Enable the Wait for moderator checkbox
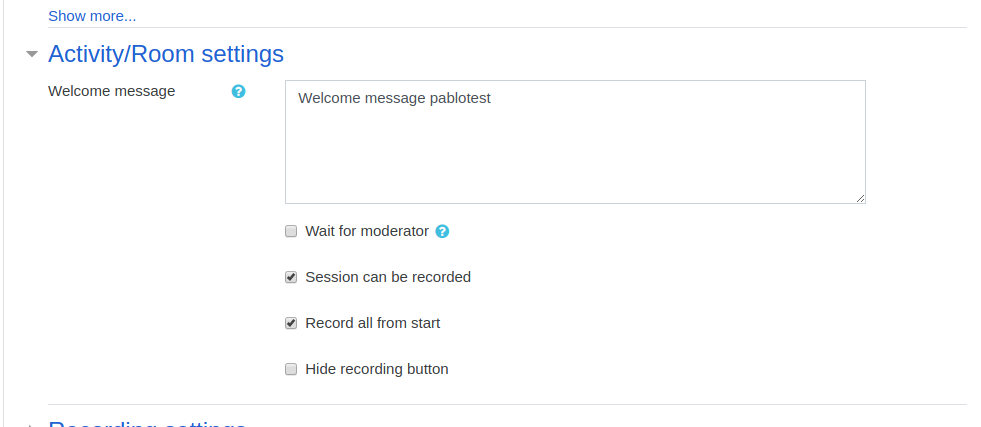This screenshot has height=427, width=981. (x=291, y=231)
